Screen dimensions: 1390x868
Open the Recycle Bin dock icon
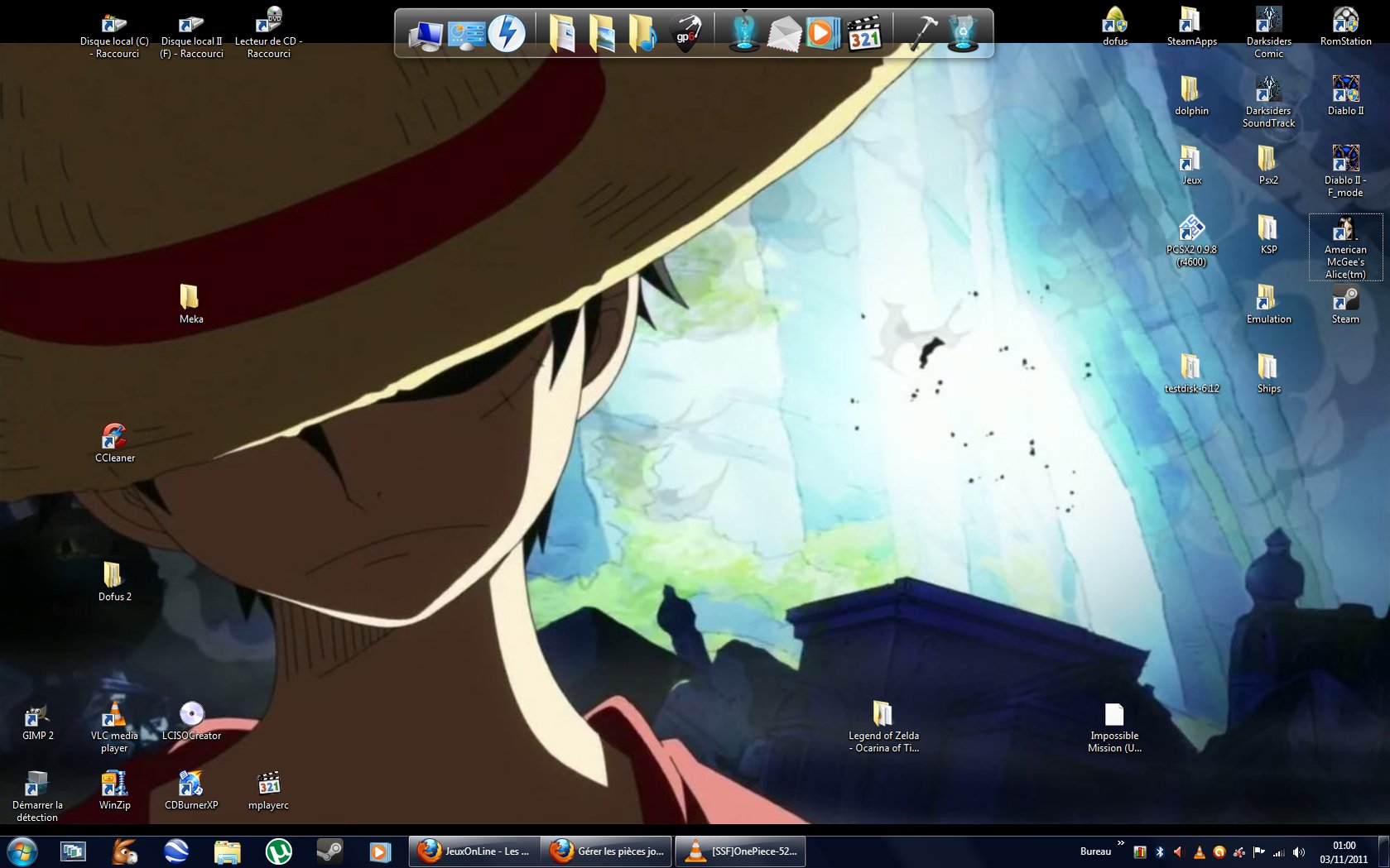click(x=962, y=34)
